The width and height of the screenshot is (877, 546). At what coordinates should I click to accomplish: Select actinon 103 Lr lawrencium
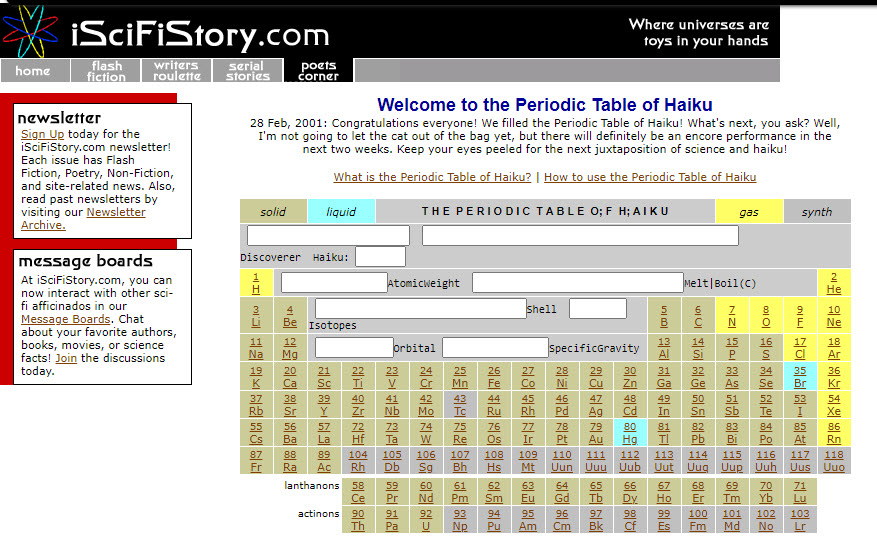[800, 520]
